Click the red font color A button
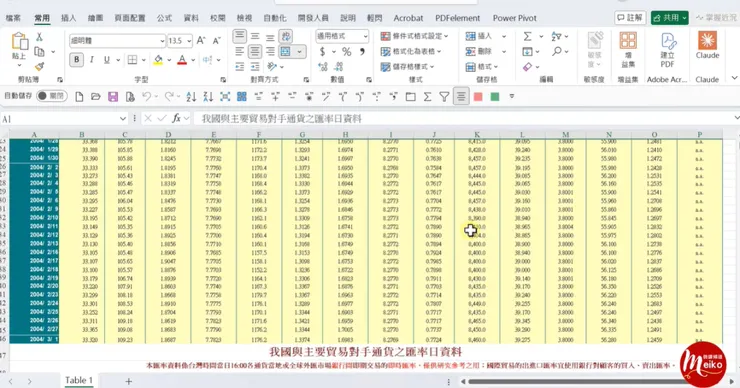Screen dimensions: 740x388 182,60
